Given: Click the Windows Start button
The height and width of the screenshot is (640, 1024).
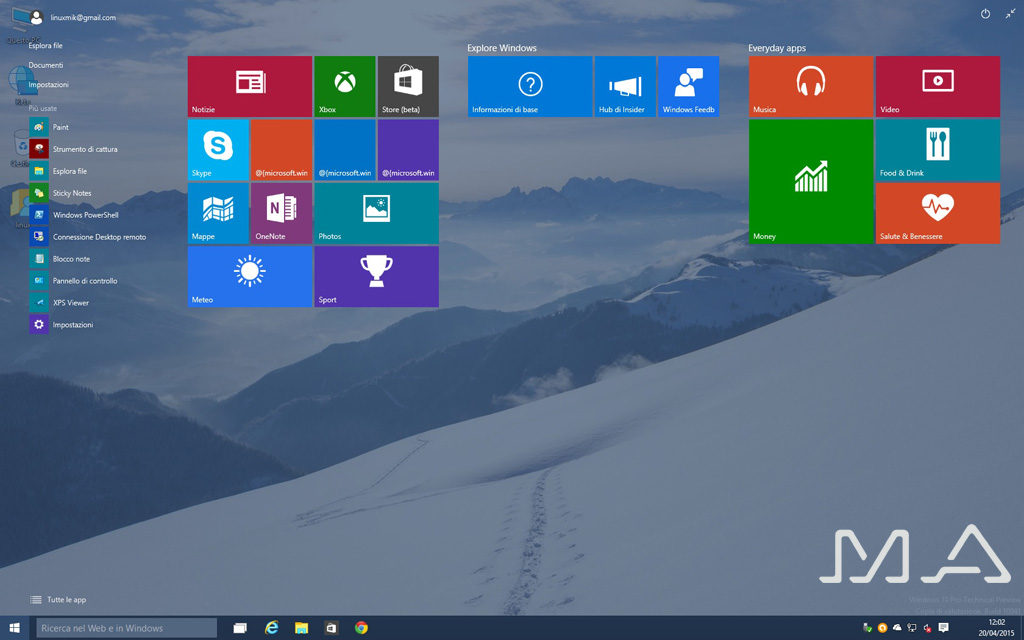Looking at the screenshot, I should coord(14,628).
